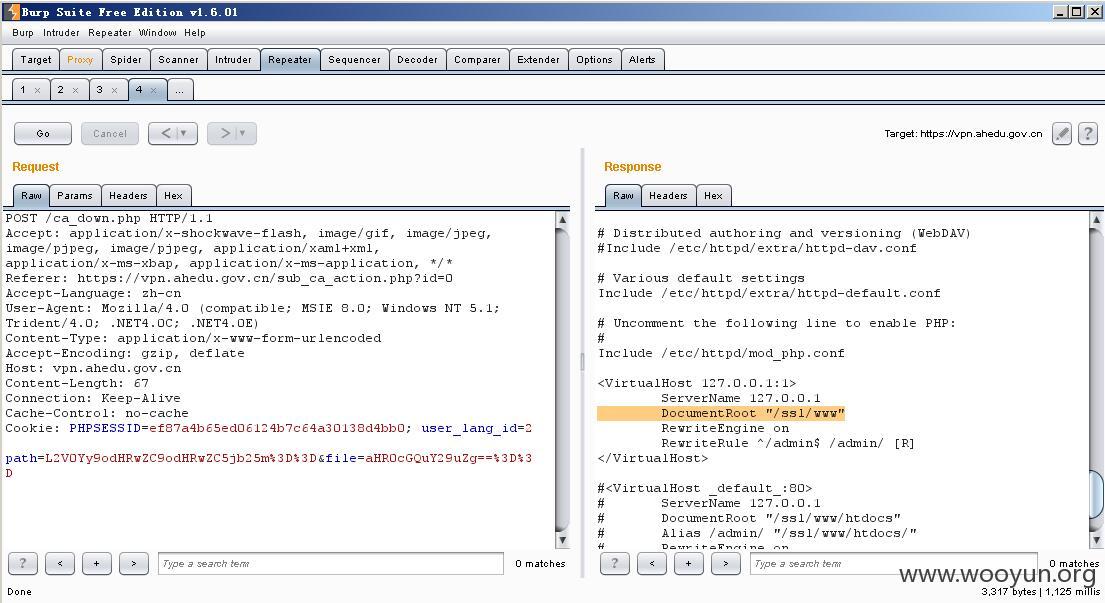Click the Include /etc/httpd/mod_php.conf response line

(721, 353)
